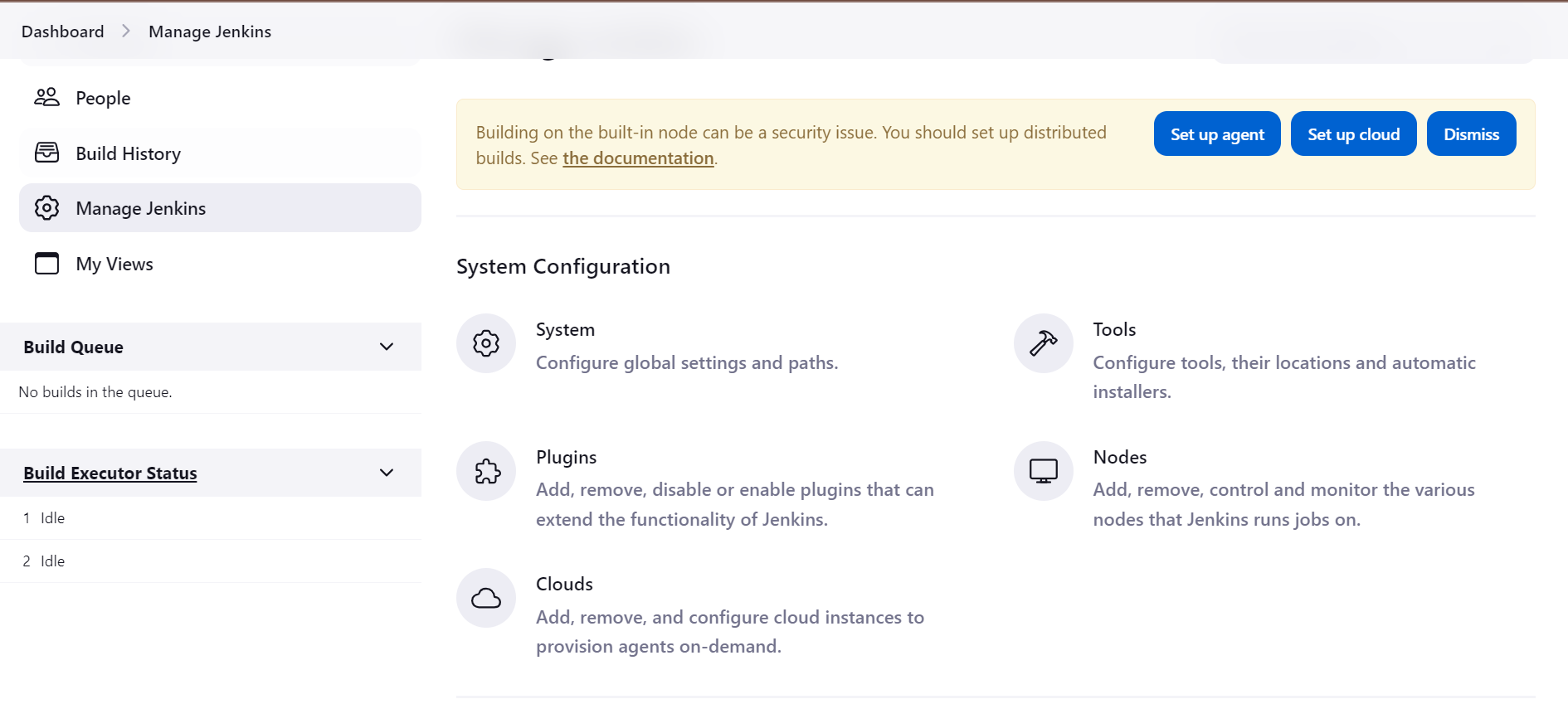
Task: Click the security warning message text
Action: pyautogui.click(x=791, y=145)
